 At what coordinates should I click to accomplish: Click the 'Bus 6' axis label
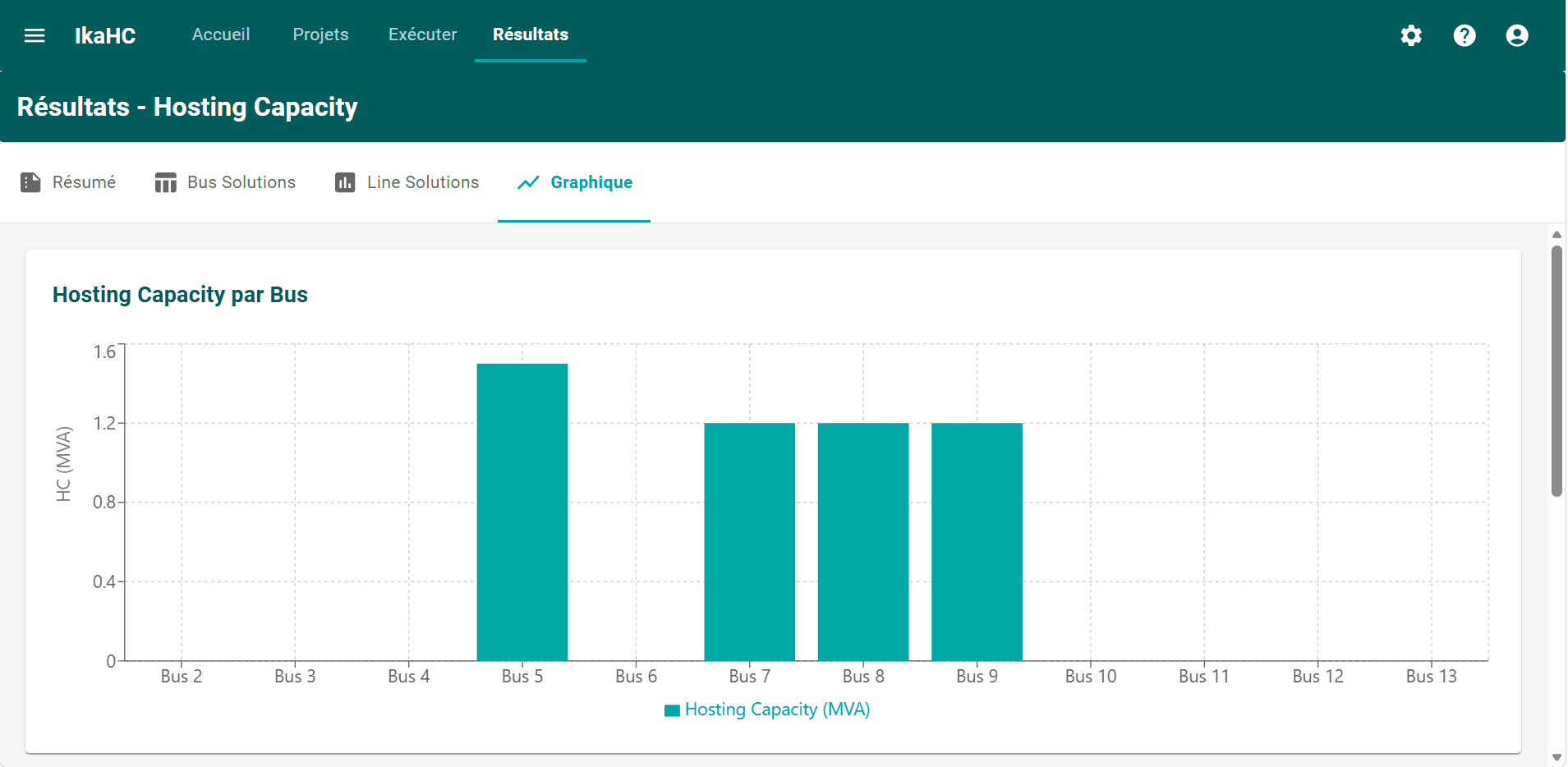(637, 677)
